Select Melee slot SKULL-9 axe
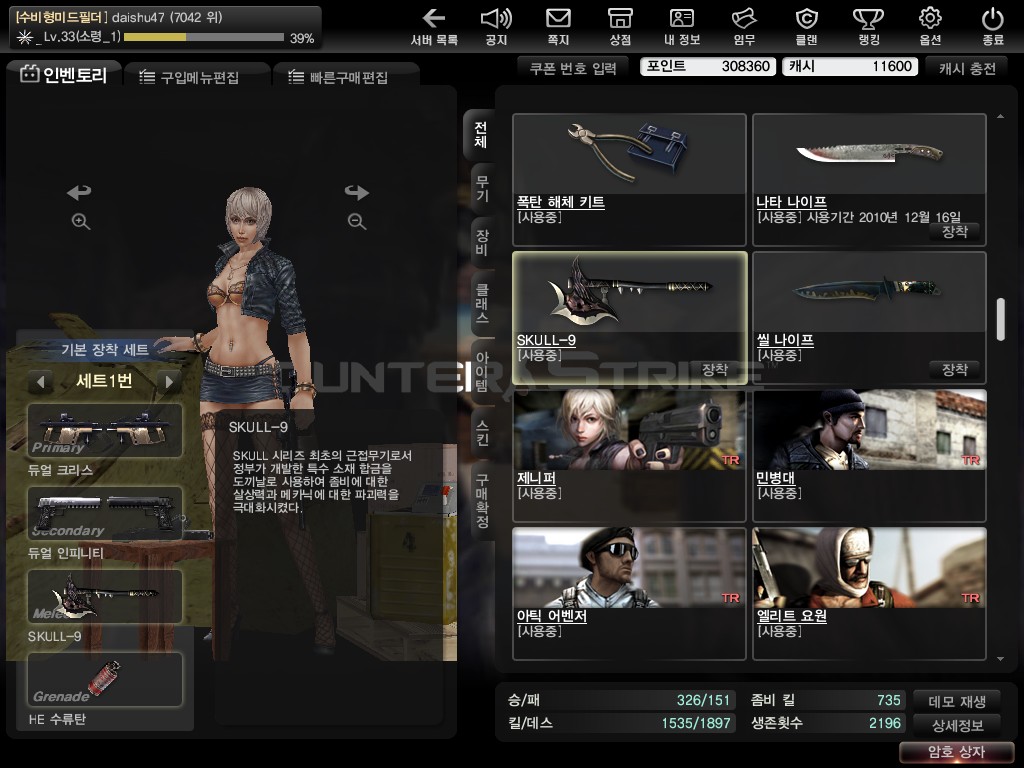 pos(105,596)
